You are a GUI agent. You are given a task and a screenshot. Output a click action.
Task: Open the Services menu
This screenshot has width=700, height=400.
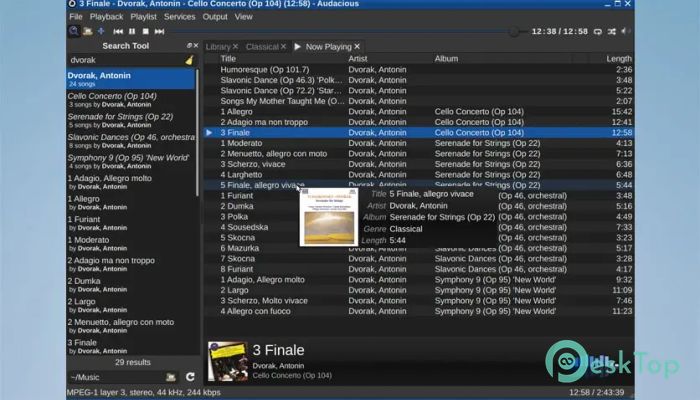[x=179, y=17]
